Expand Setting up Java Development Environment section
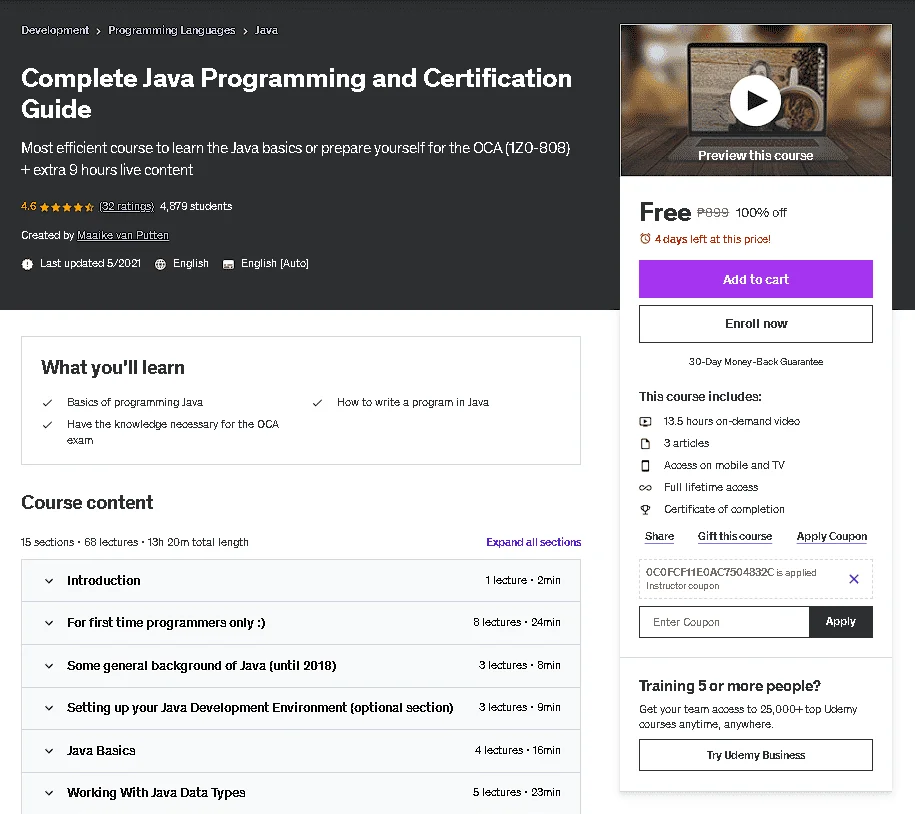The width and height of the screenshot is (915, 814). (x=301, y=708)
